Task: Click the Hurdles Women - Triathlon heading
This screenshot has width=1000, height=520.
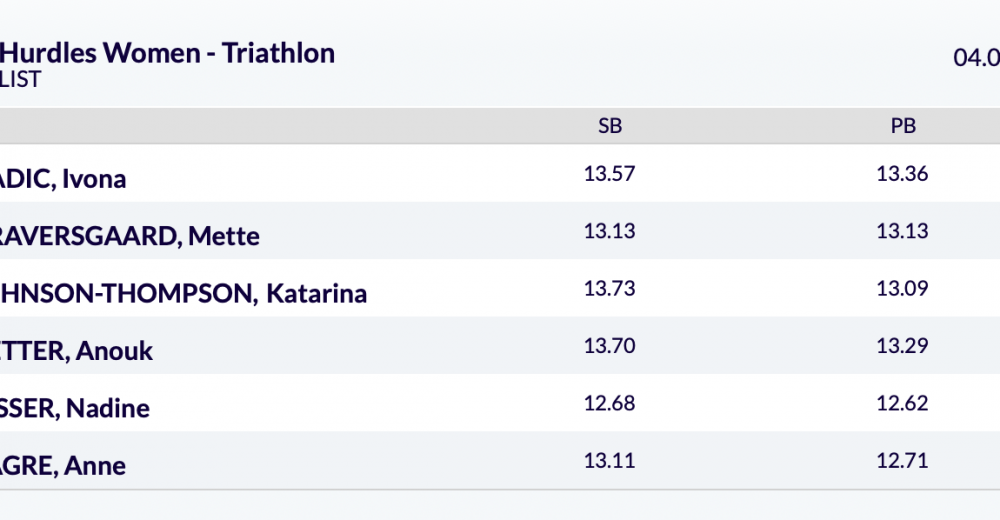Action: click(x=168, y=53)
